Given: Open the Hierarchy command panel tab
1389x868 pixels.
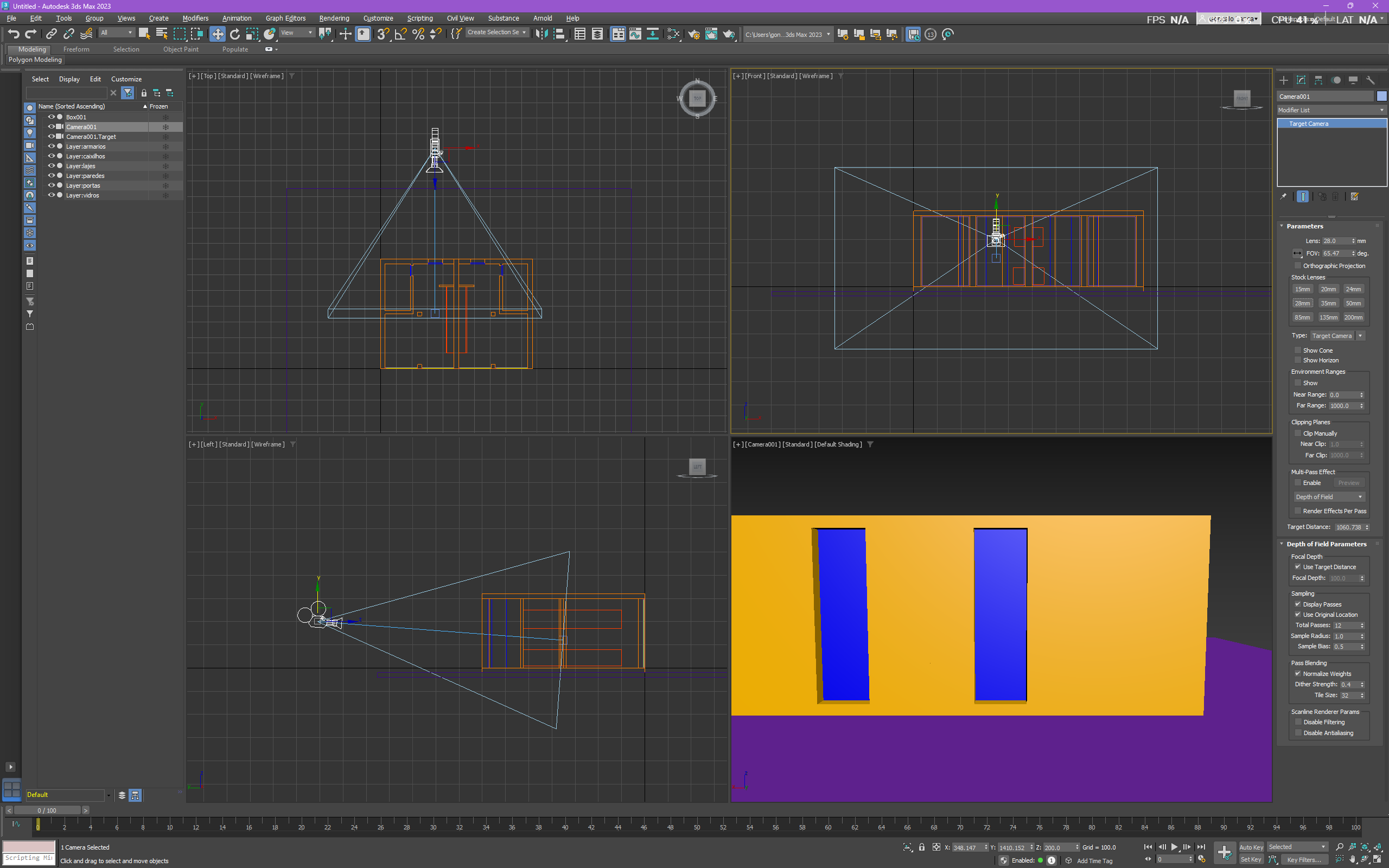Looking at the screenshot, I should click(x=1318, y=80).
